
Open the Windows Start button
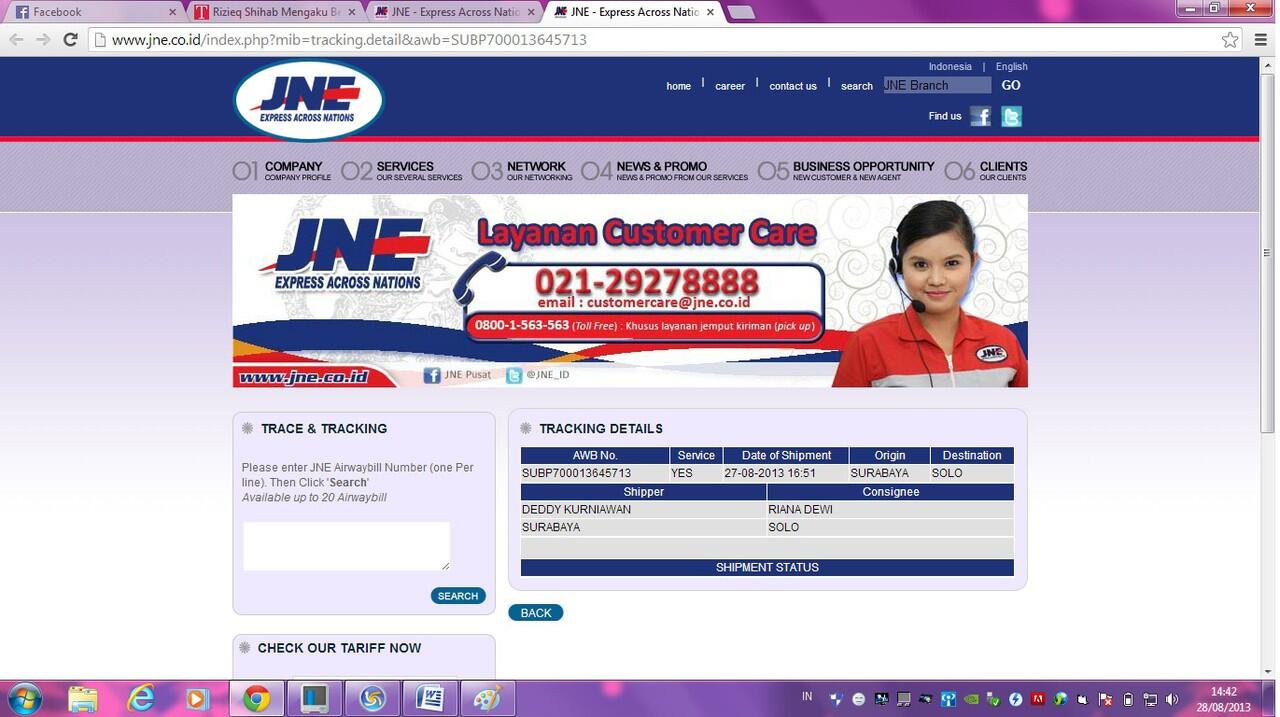point(25,698)
